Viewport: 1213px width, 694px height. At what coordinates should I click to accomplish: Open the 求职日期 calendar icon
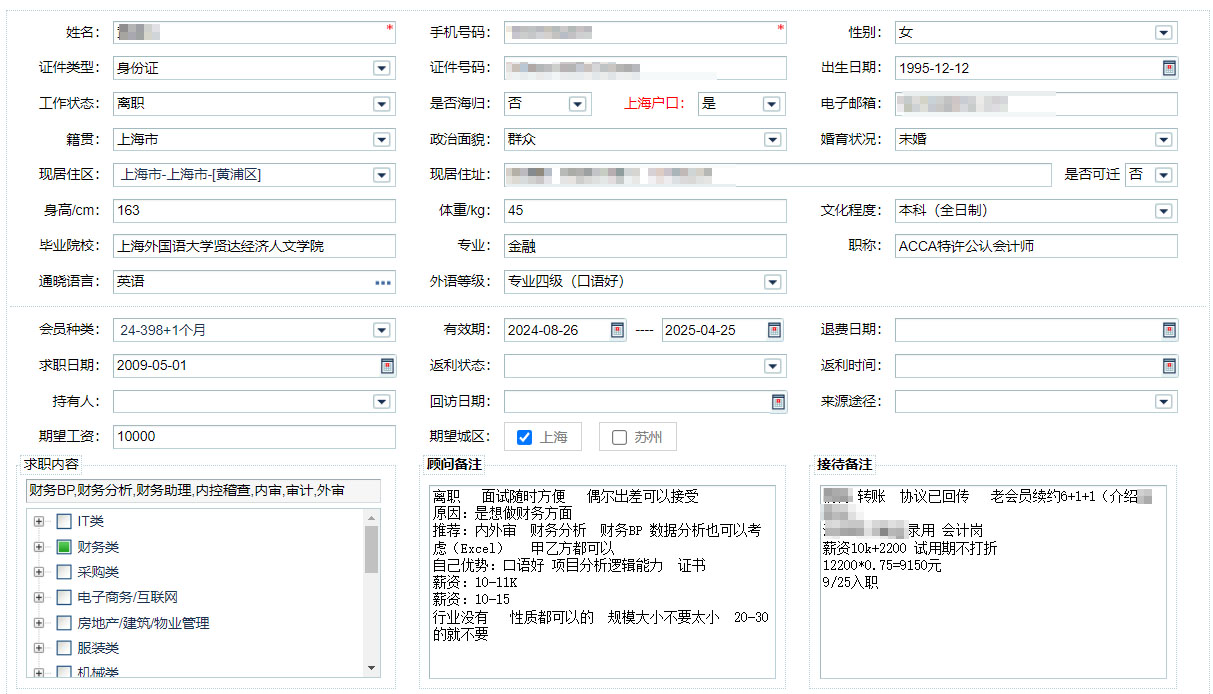[x=388, y=366]
